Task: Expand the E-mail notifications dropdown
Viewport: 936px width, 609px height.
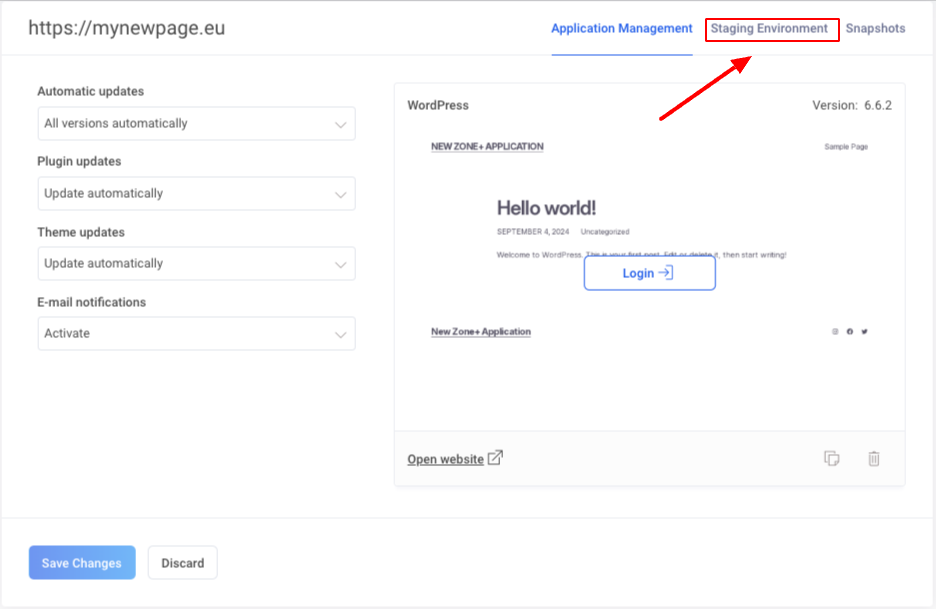Action: (x=196, y=334)
